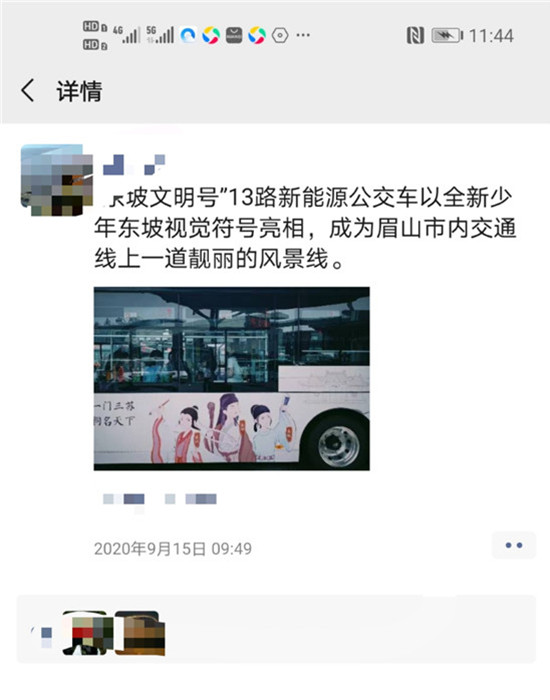The height and width of the screenshot is (700, 550).
Task: Tap the hexagon settings notification icon
Action: coord(280,35)
